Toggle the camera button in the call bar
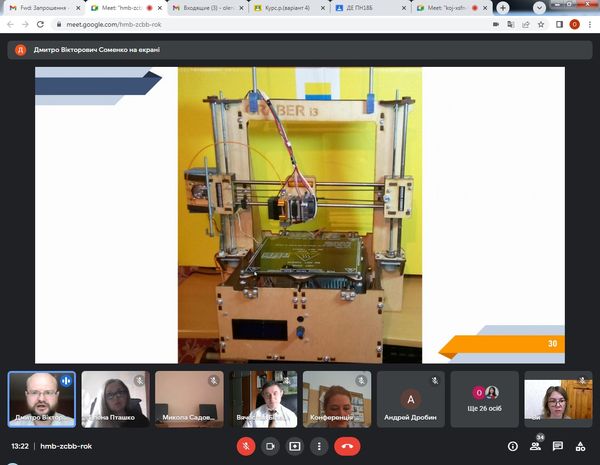 270,446
